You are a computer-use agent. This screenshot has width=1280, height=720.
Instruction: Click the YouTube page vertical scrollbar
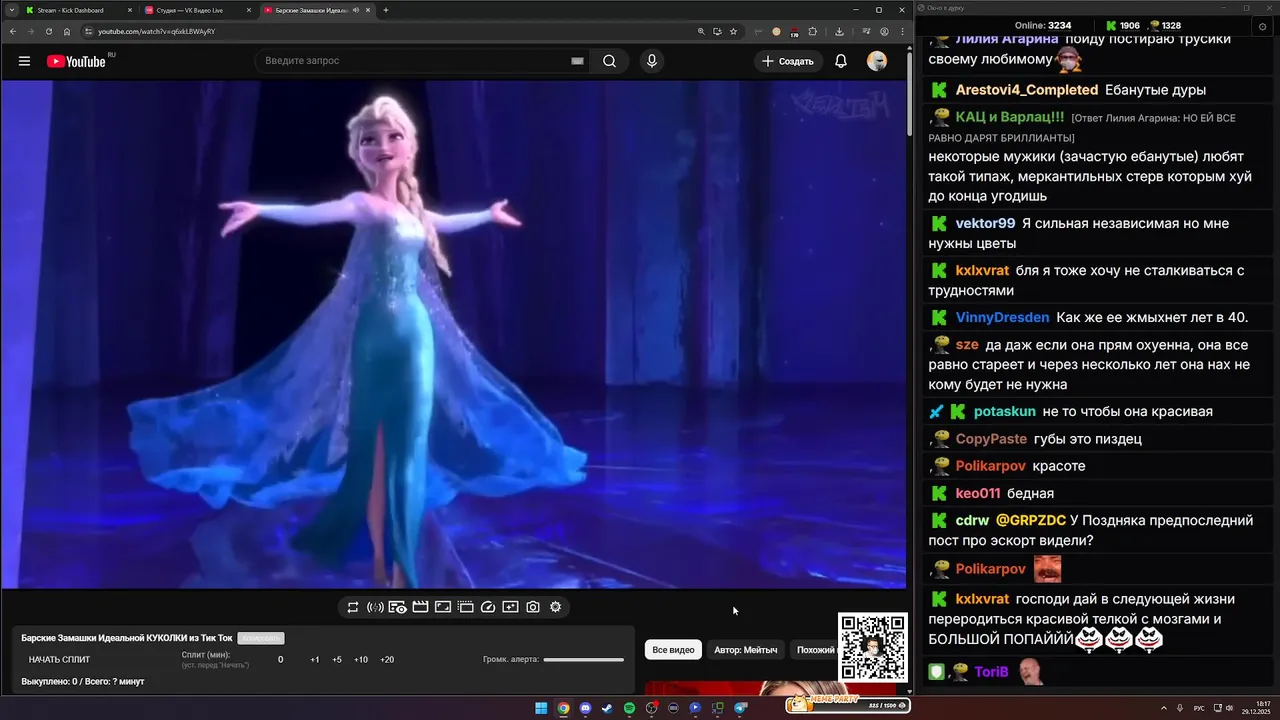pyautogui.click(x=909, y=95)
